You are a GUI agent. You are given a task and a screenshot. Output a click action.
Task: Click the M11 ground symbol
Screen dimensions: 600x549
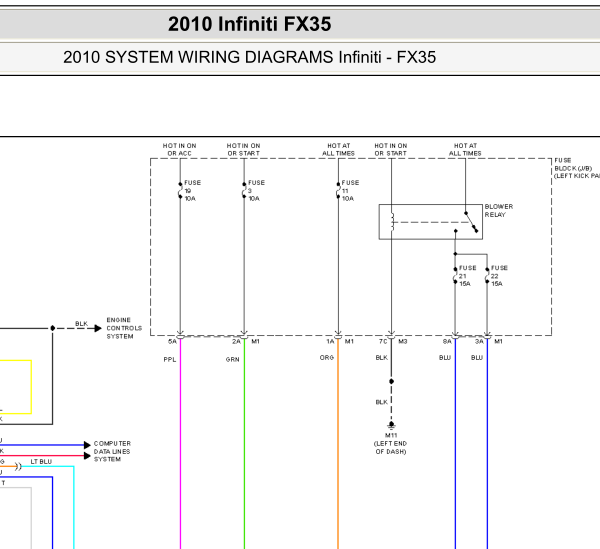tap(391, 426)
